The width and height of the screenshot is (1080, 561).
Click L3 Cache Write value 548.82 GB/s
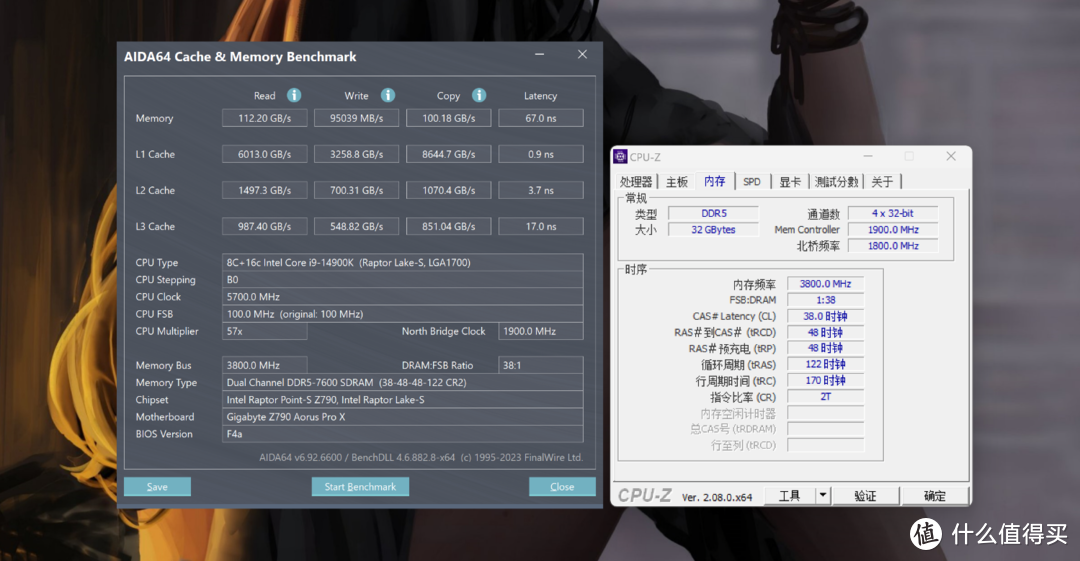point(357,226)
